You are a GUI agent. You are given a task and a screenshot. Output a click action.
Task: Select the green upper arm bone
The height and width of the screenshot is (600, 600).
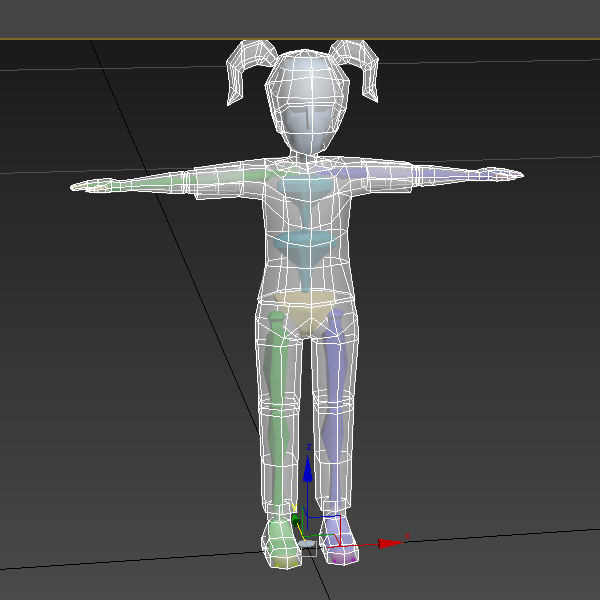click(230, 177)
